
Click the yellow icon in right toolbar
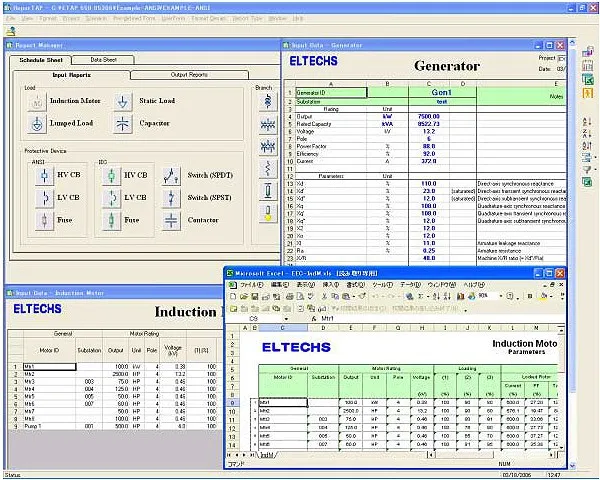click(587, 92)
